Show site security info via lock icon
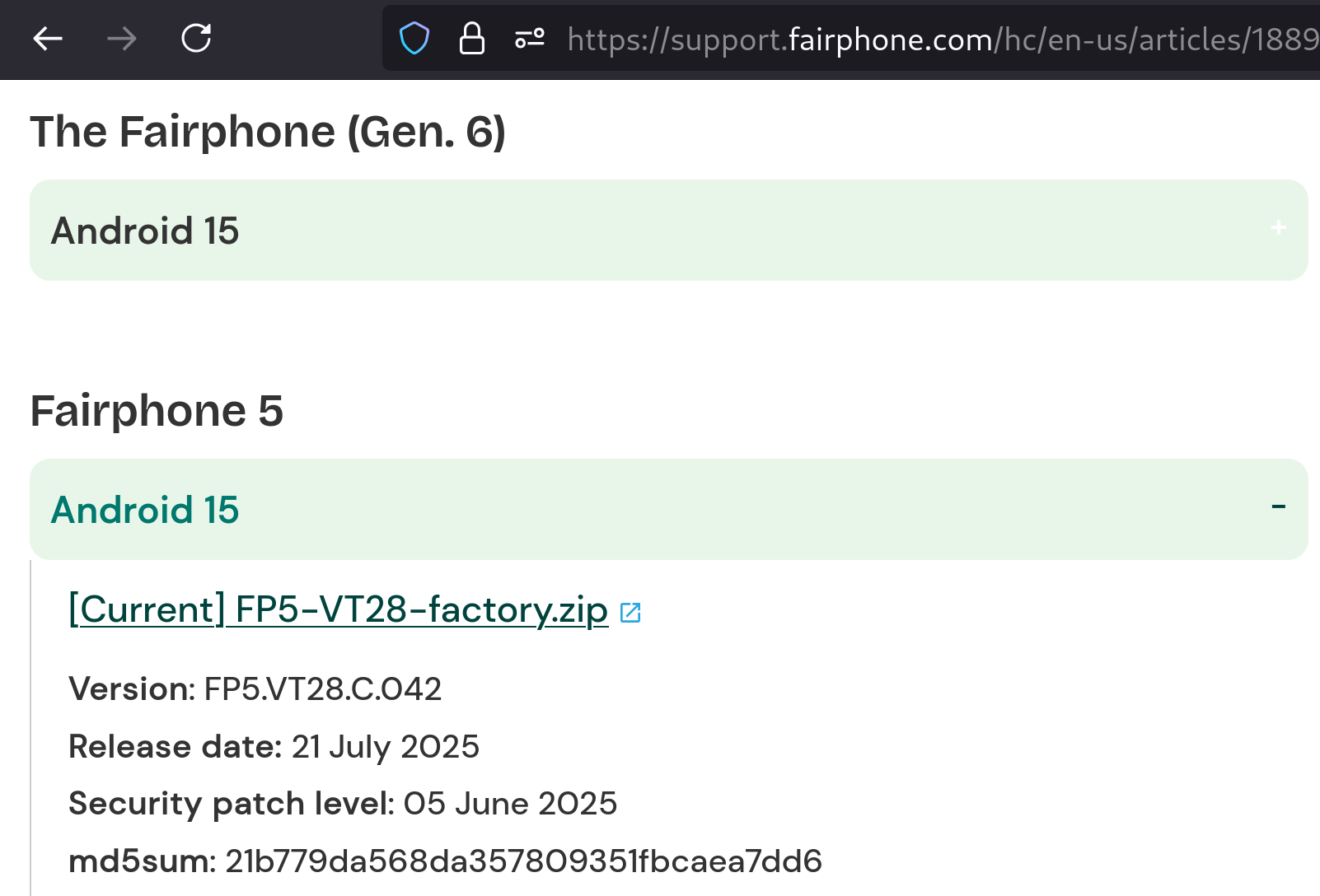 471,39
